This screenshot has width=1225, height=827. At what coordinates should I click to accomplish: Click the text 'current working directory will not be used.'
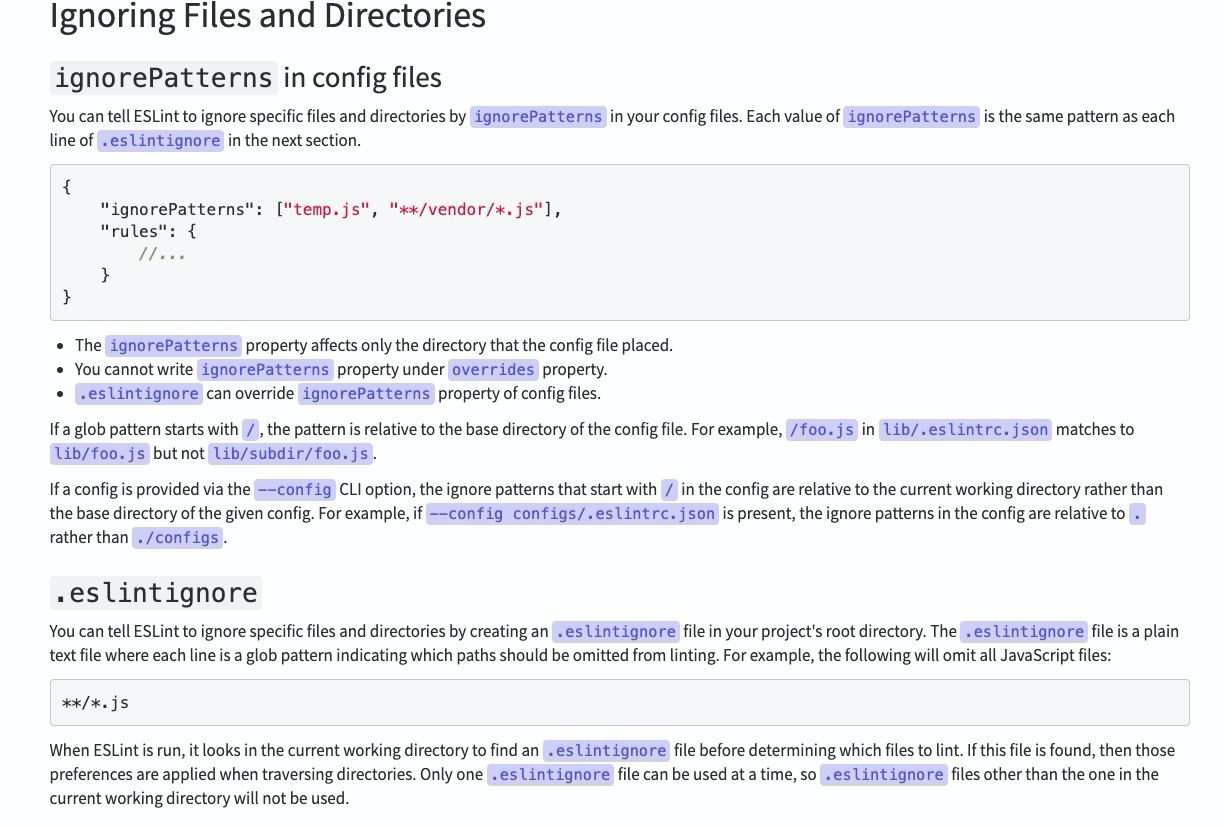pyautogui.click(x=199, y=798)
